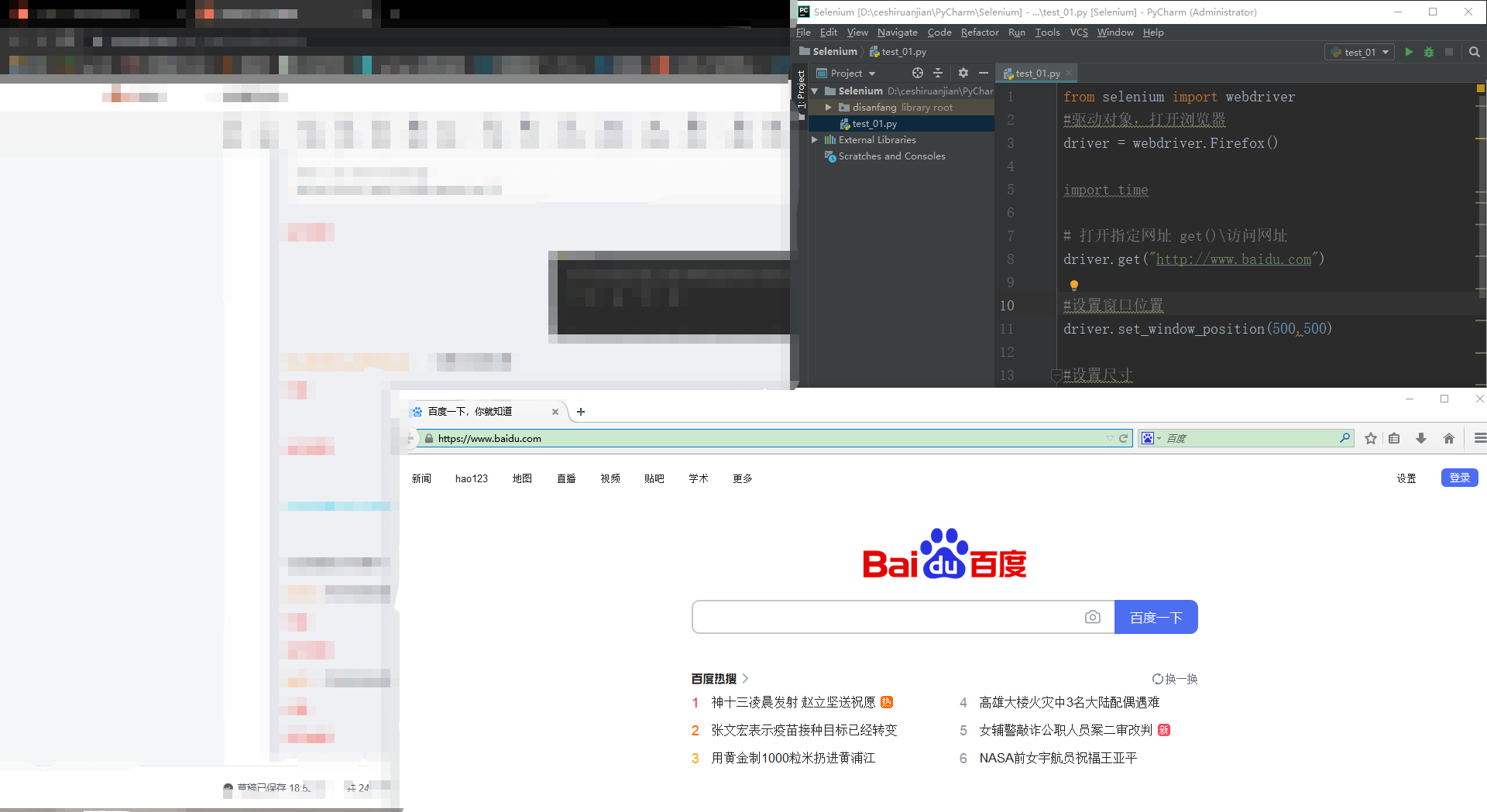Viewport: 1487px width, 812px height.
Task: Close the test_01.py editor tab
Action: (x=1069, y=73)
